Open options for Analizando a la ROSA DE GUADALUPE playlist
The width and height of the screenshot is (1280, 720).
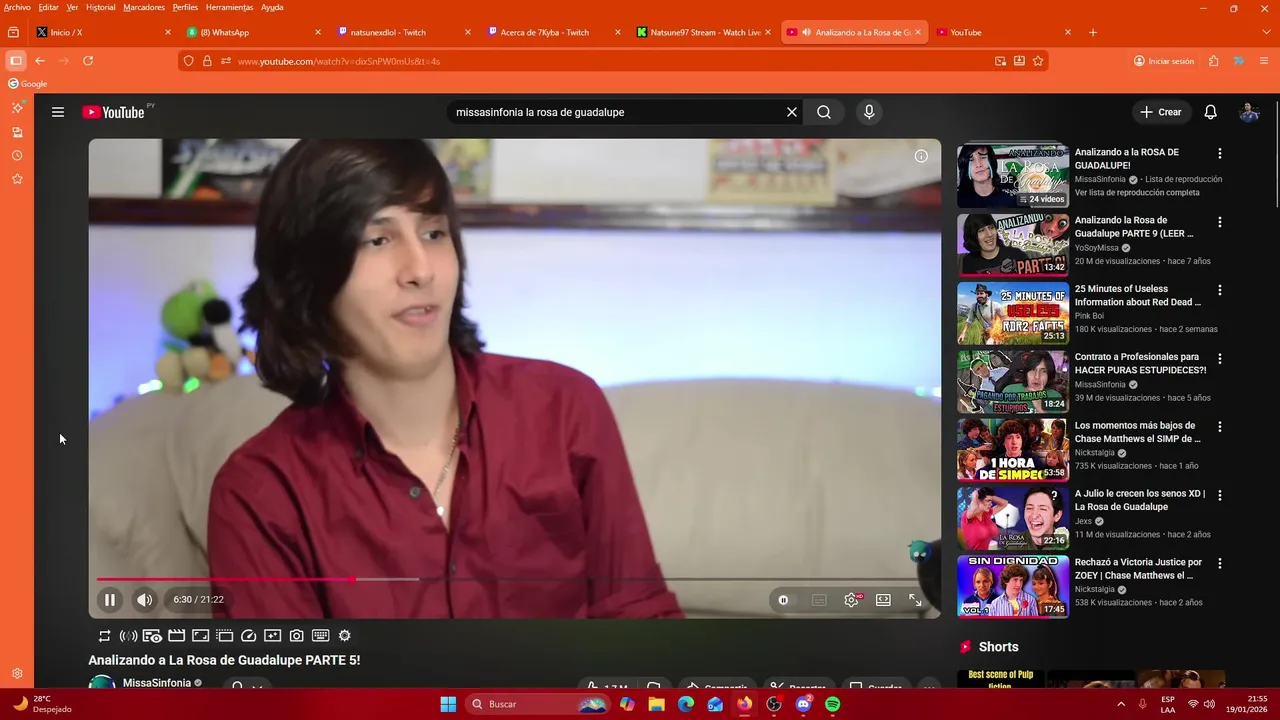(1220, 153)
